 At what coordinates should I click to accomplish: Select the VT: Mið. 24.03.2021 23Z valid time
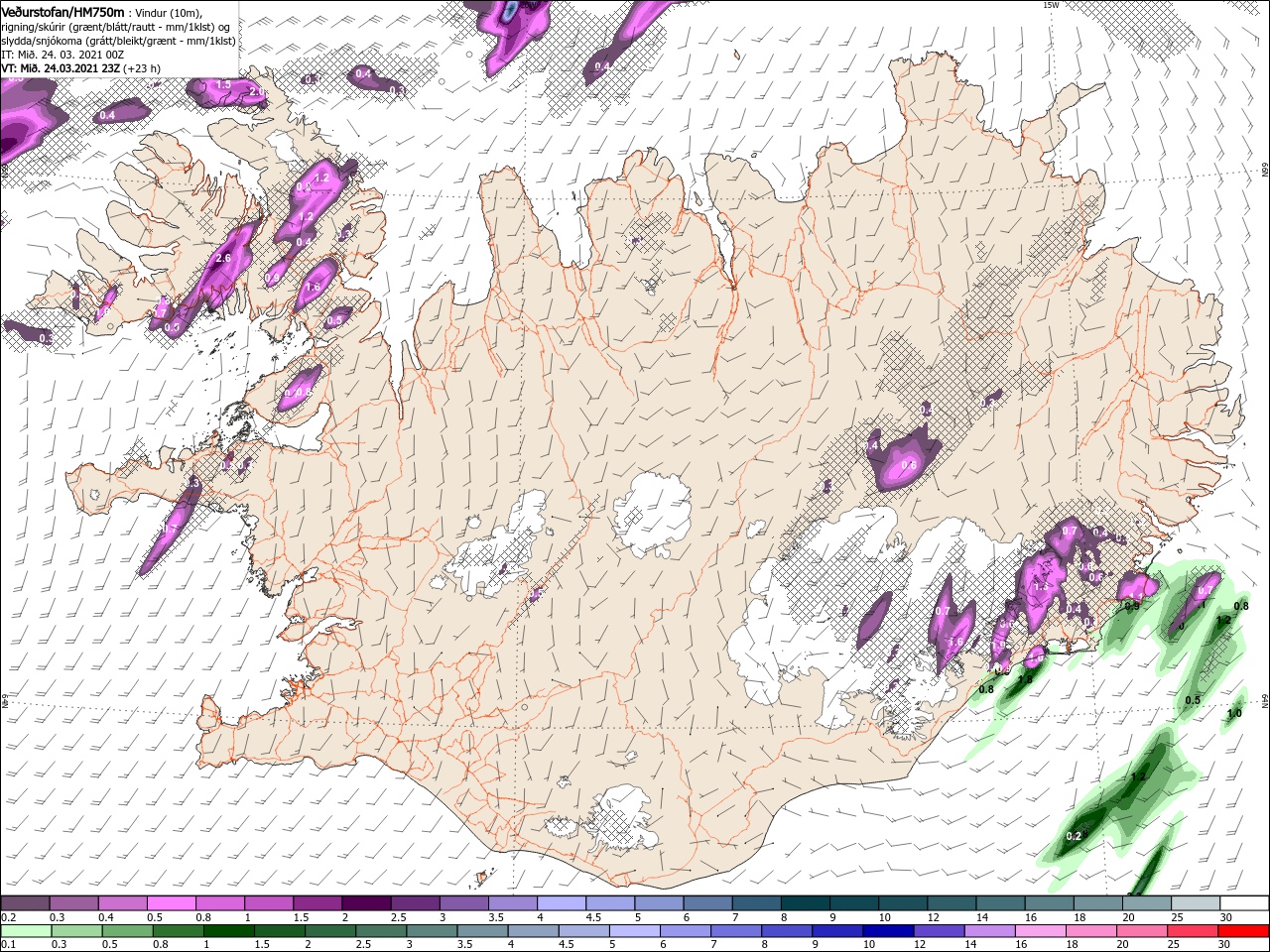[x=61, y=68]
